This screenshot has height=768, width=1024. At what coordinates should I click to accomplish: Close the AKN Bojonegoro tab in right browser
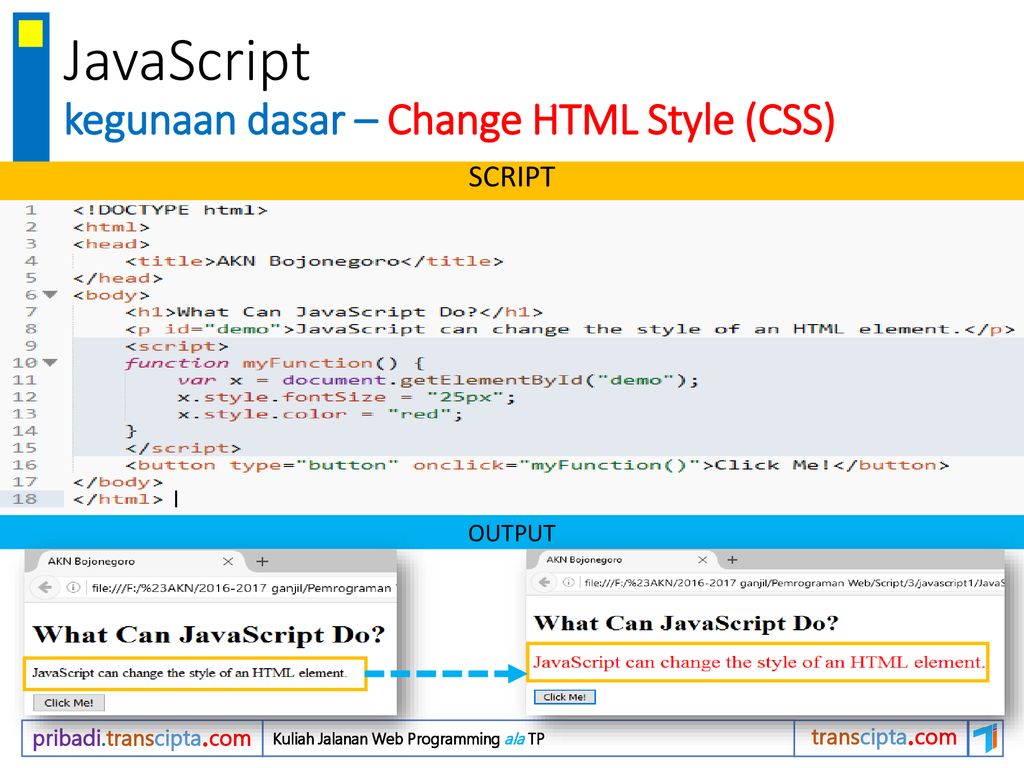pos(703,560)
